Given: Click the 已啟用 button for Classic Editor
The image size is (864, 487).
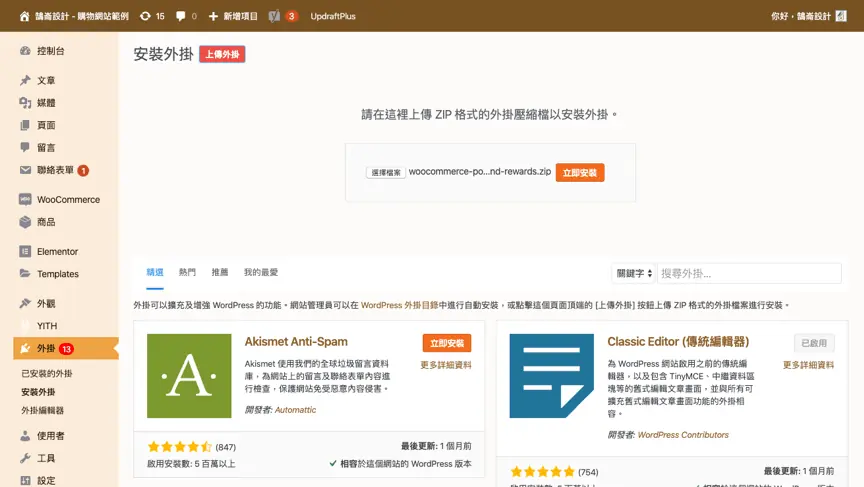Looking at the screenshot, I should pyautogui.click(x=814, y=343).
